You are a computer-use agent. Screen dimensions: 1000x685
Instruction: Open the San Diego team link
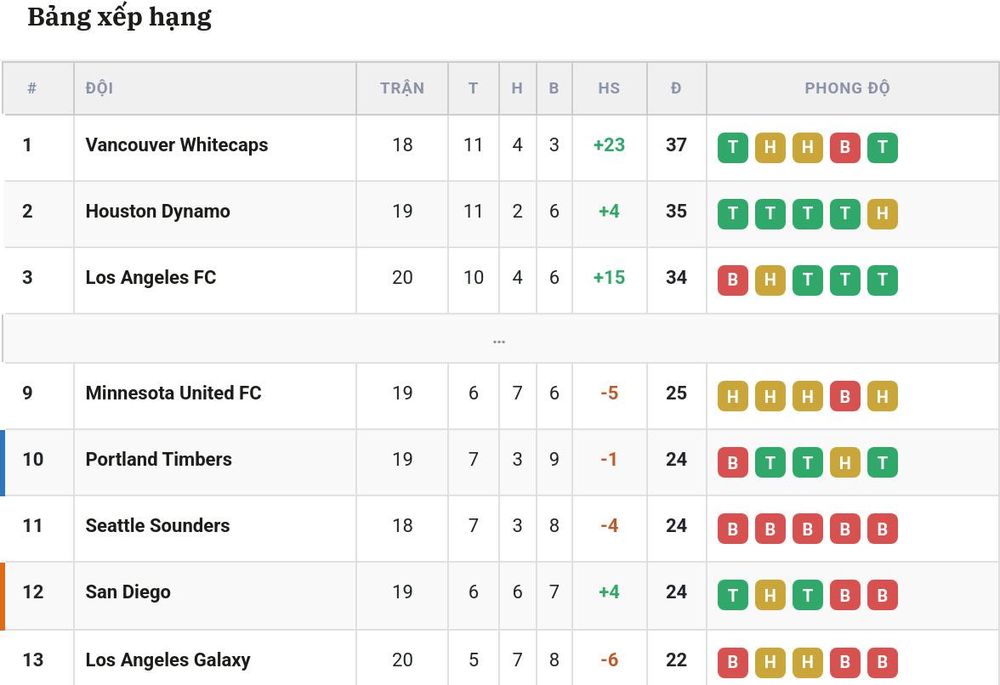128,592
